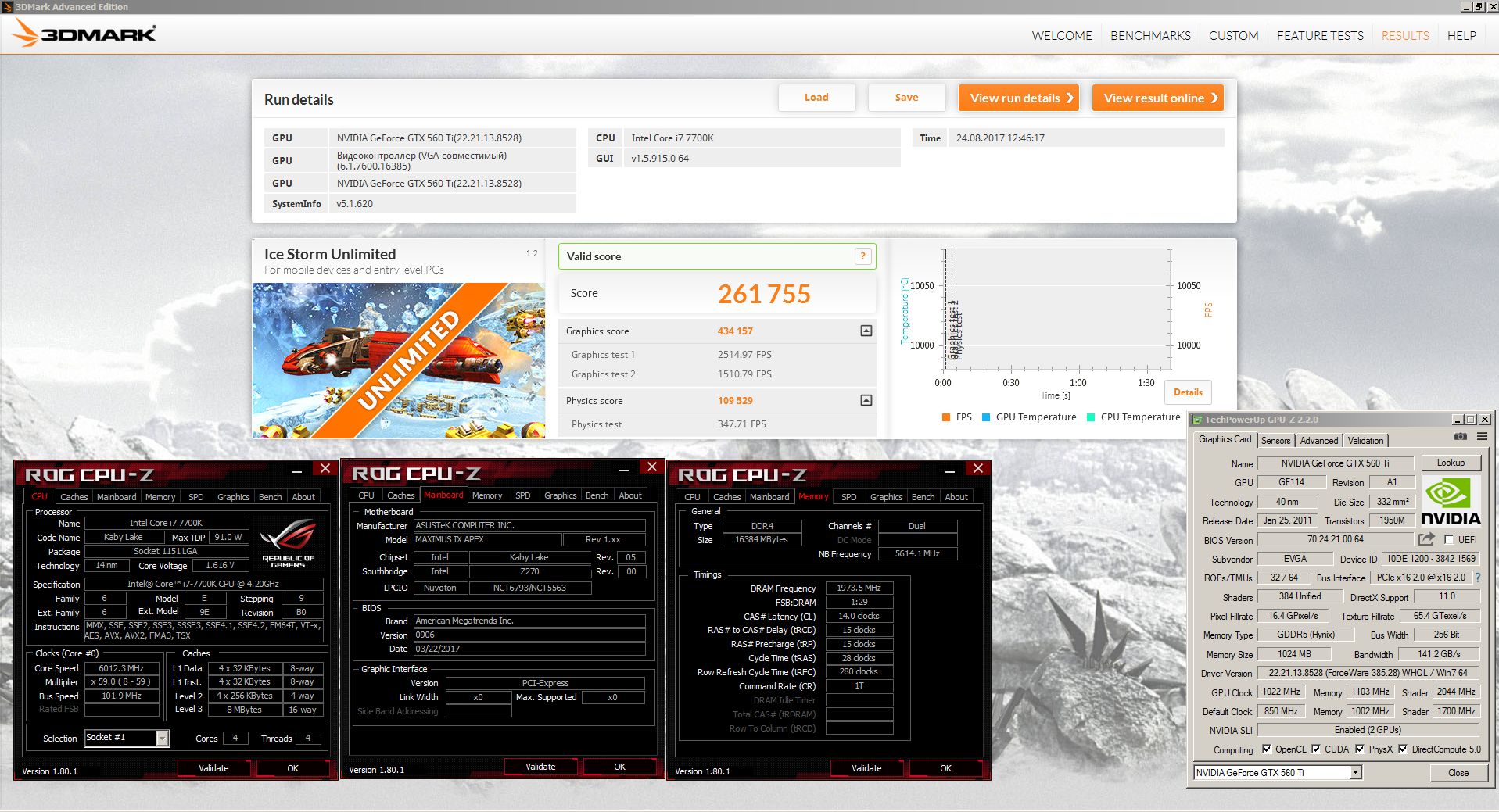The width and height of the screenshot is (1499, 812).
Task: Close the CPU-Z Mainboard window with X
Action: (x=651, y=467)
